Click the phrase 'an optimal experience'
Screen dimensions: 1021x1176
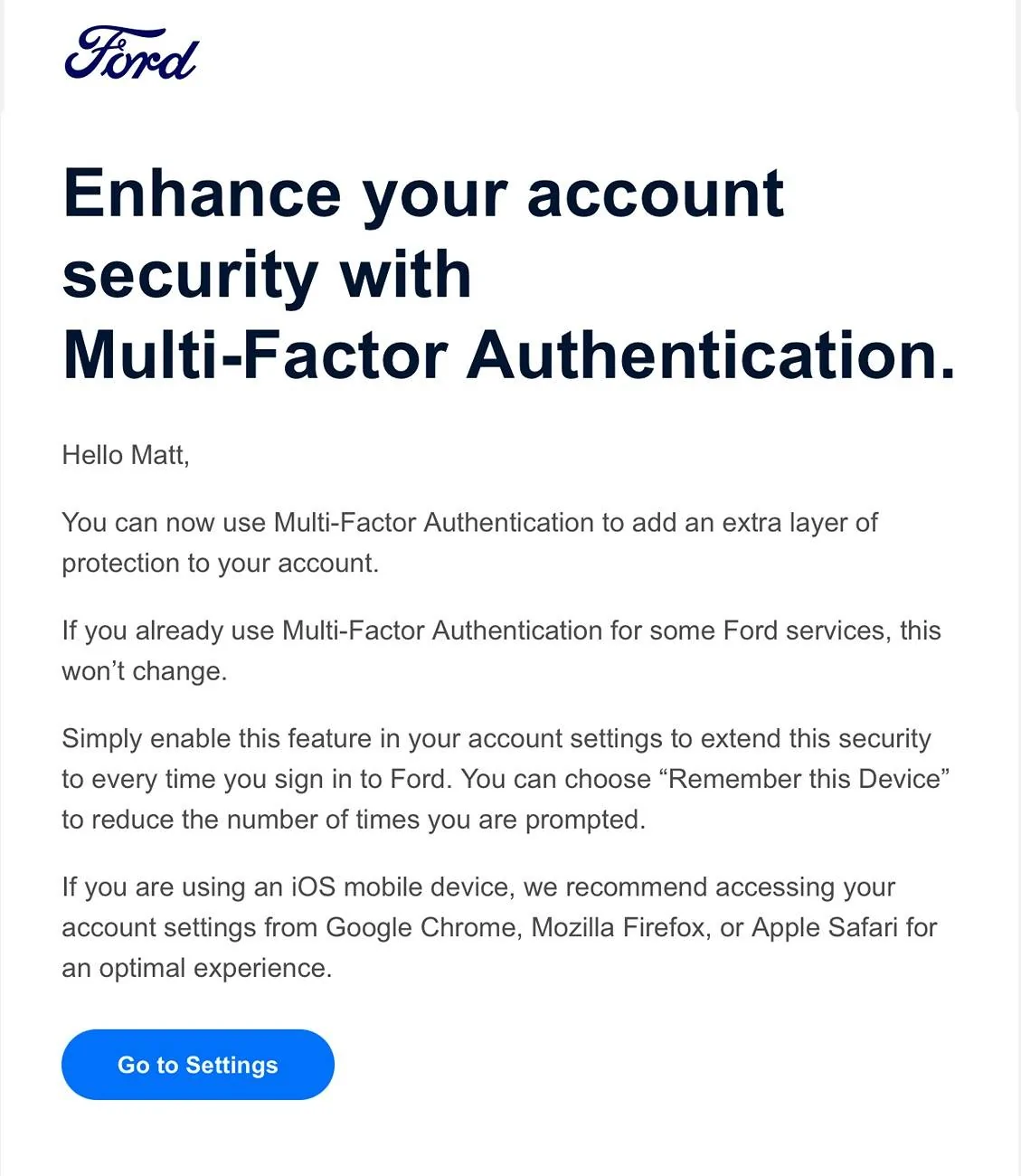click(x=197, y=966)
